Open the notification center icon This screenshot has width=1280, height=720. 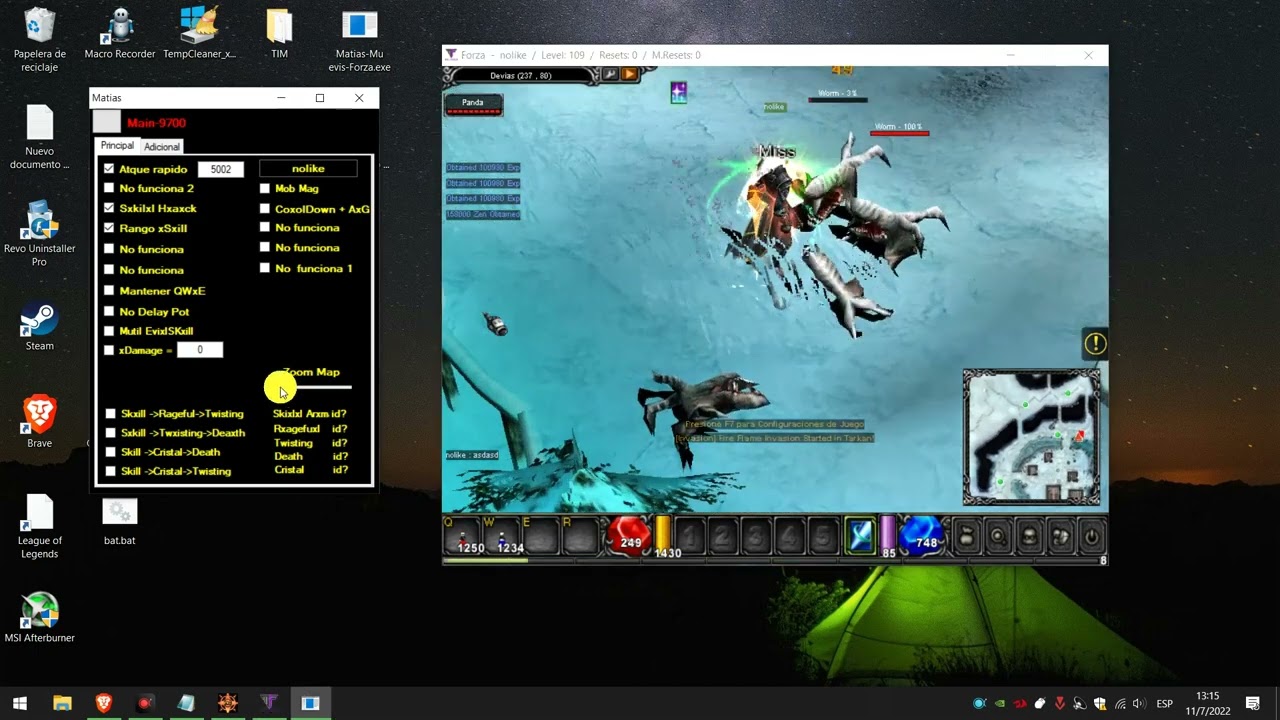point(1253,703)
